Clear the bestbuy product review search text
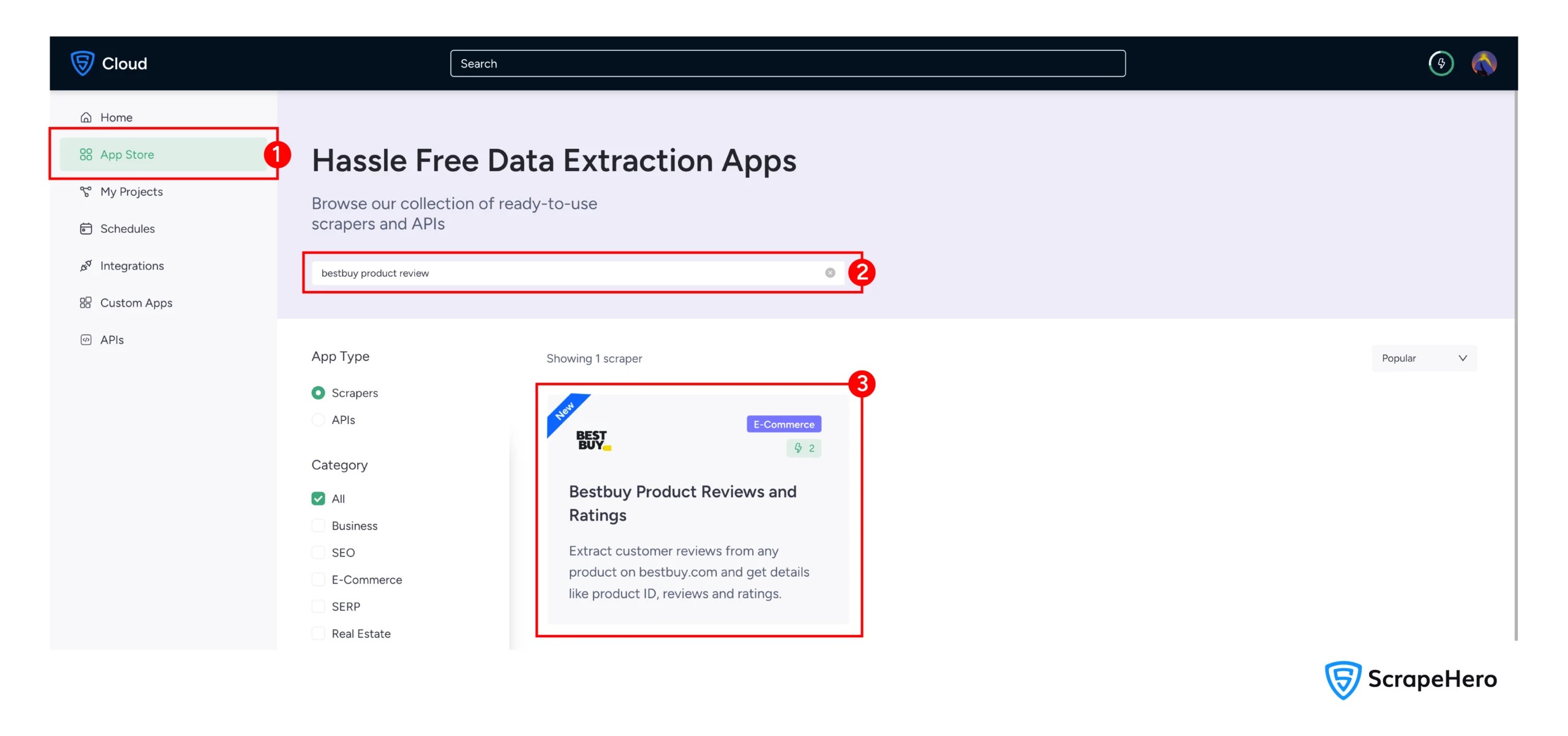The height and width of the screenshot is (736, 1568). [830, 273]
